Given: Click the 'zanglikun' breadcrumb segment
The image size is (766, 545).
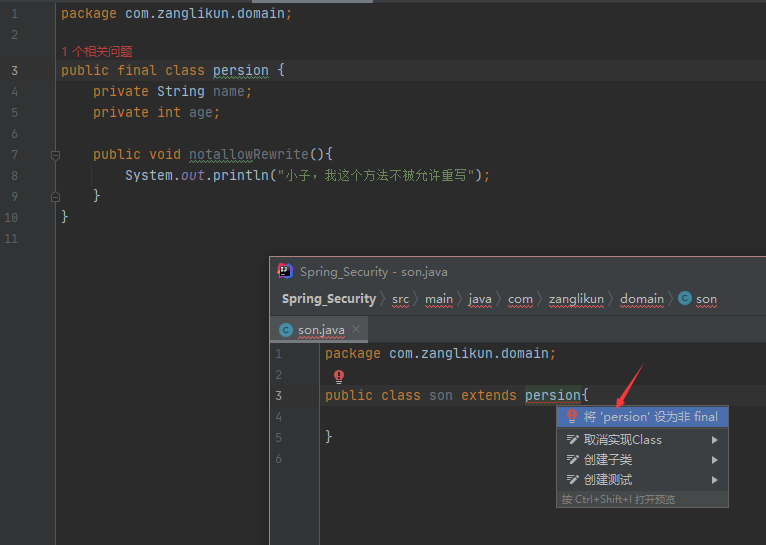Looking at the screenshot, I should point(576,299).
